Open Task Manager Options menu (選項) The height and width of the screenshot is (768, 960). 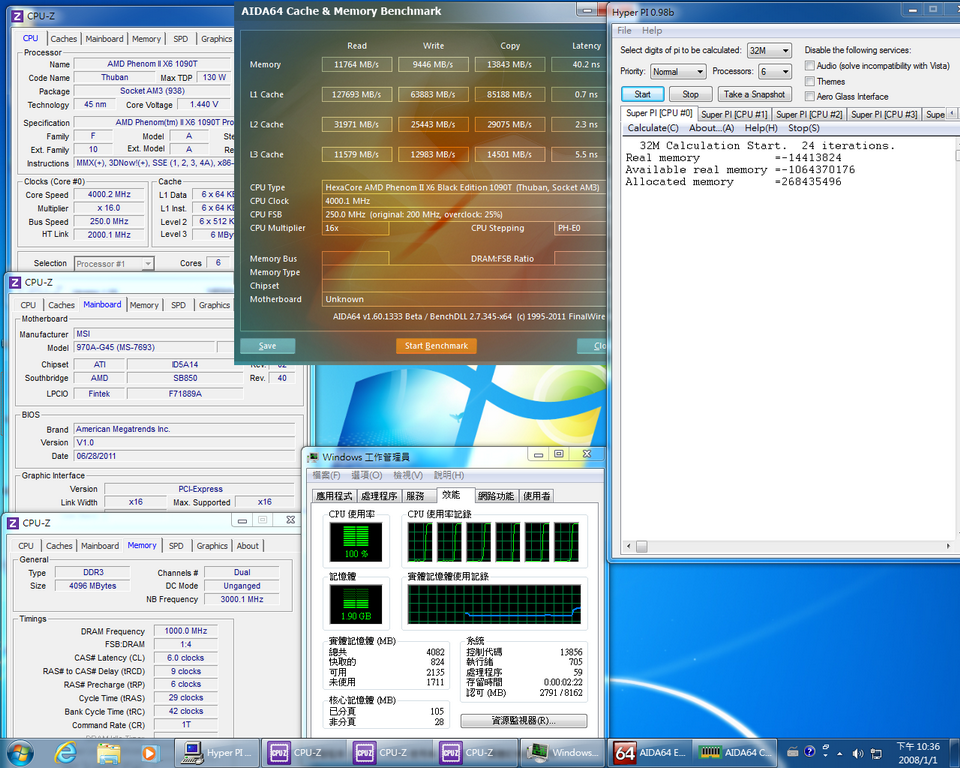(x=367, y=475)
